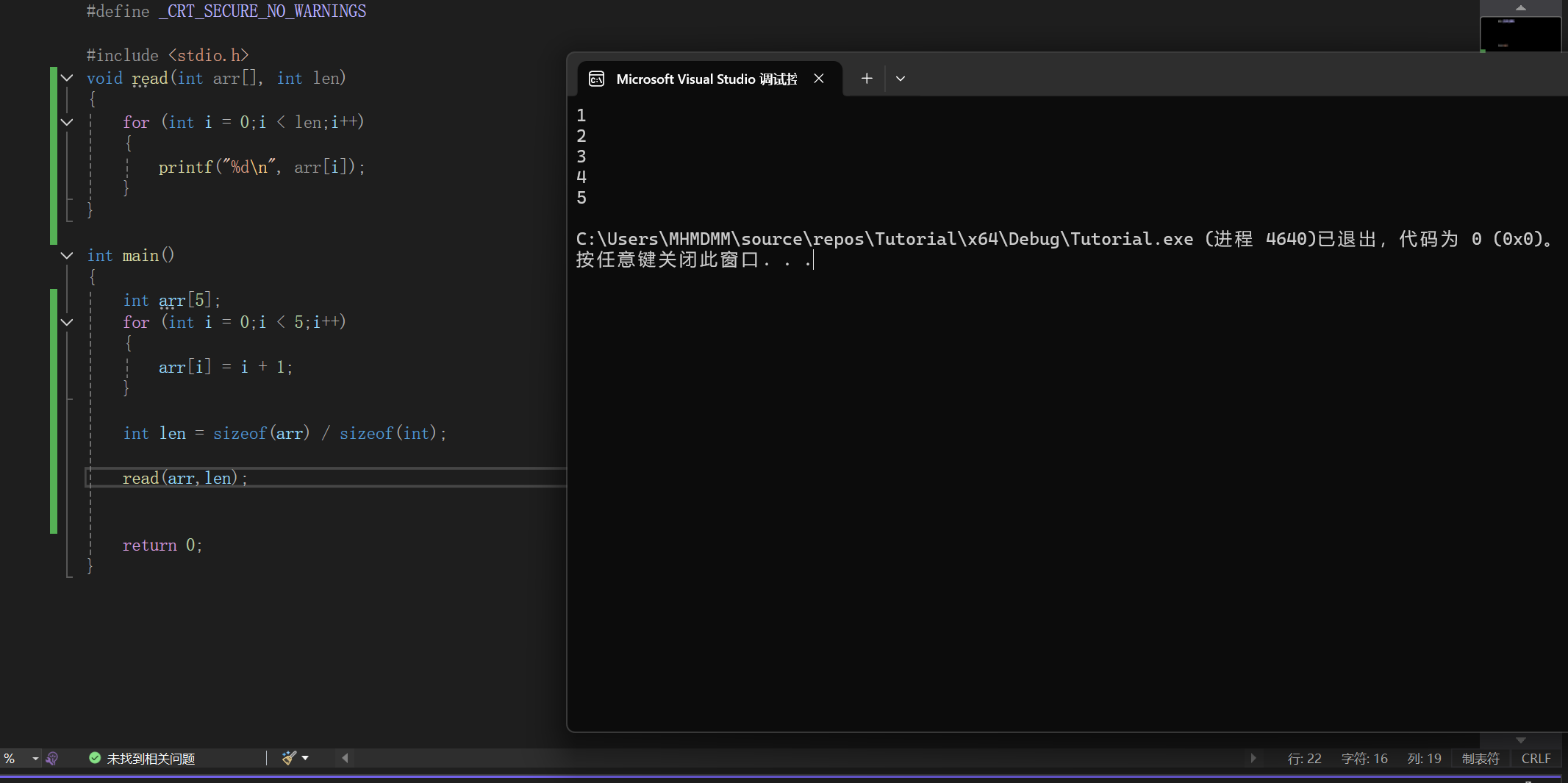Click the _CRT_SECURE_NO_WARNINGS macro text
The height and width of the screenshot is (783, 1568).
[262, 11]
